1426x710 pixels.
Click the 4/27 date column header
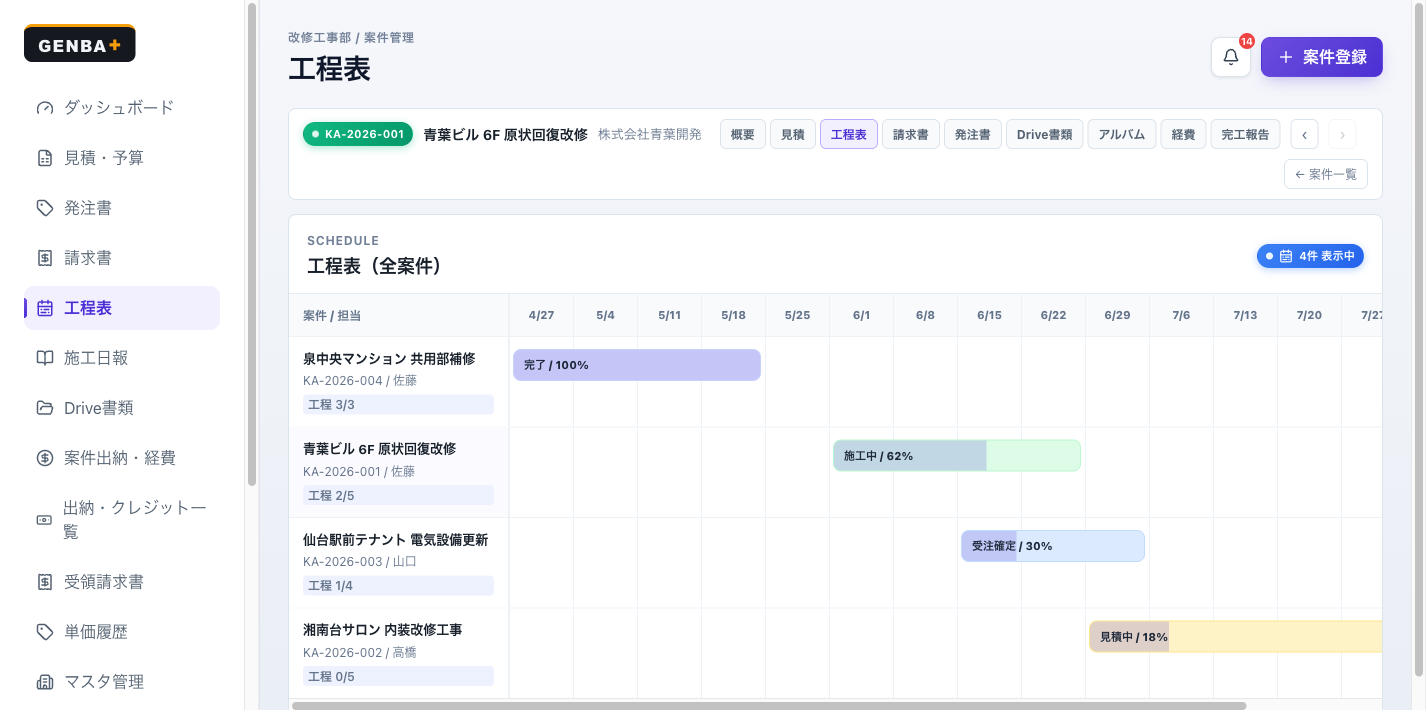(541, 315)
